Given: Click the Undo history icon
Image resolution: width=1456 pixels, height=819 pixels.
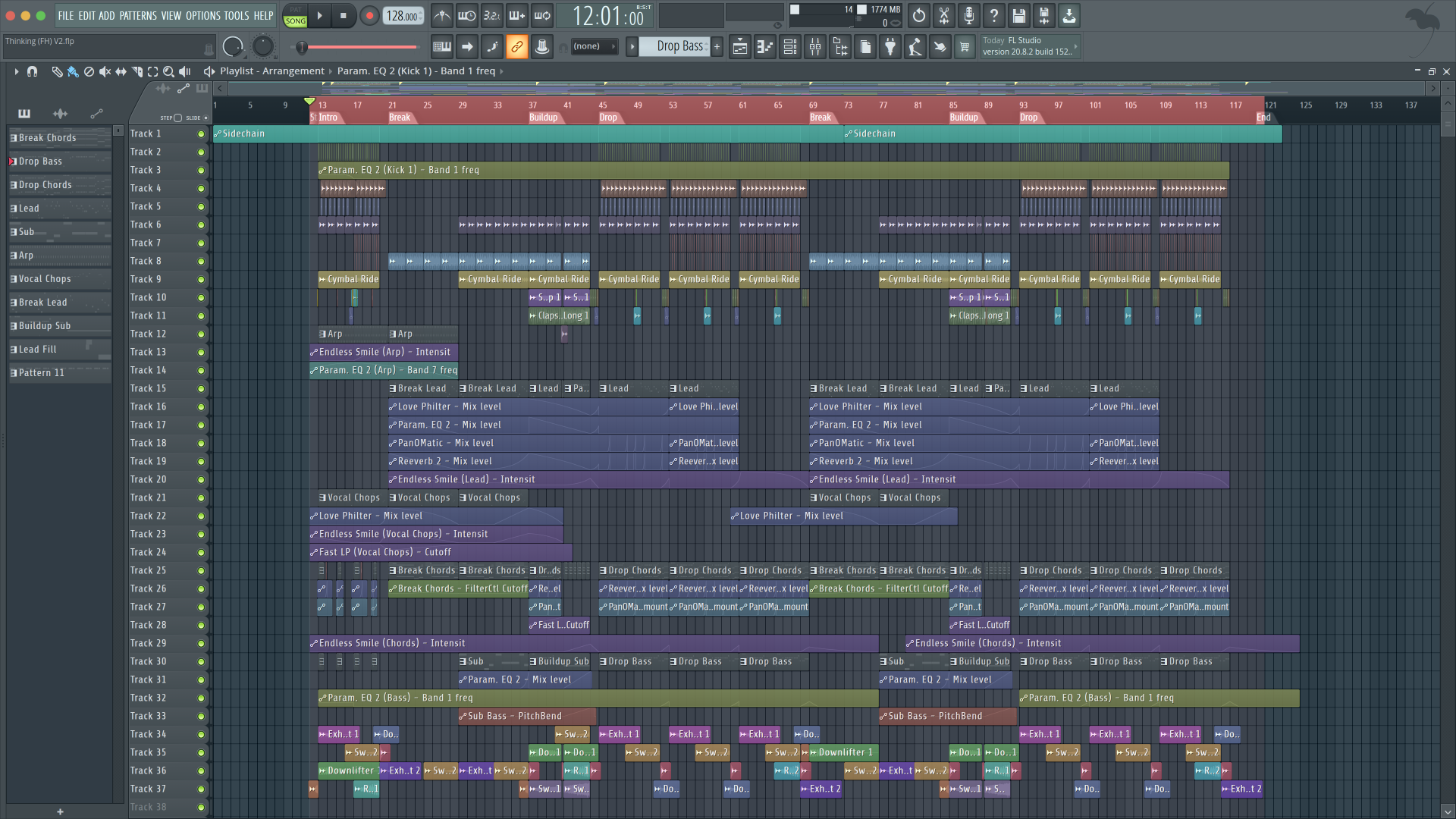Looking at the screenshot, I should 918,15.
